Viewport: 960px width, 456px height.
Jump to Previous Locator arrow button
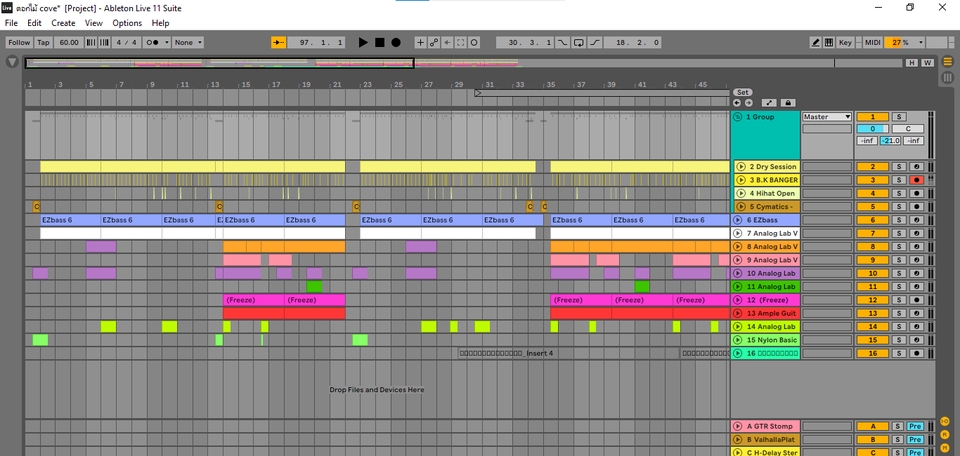(x=737, y=103)
